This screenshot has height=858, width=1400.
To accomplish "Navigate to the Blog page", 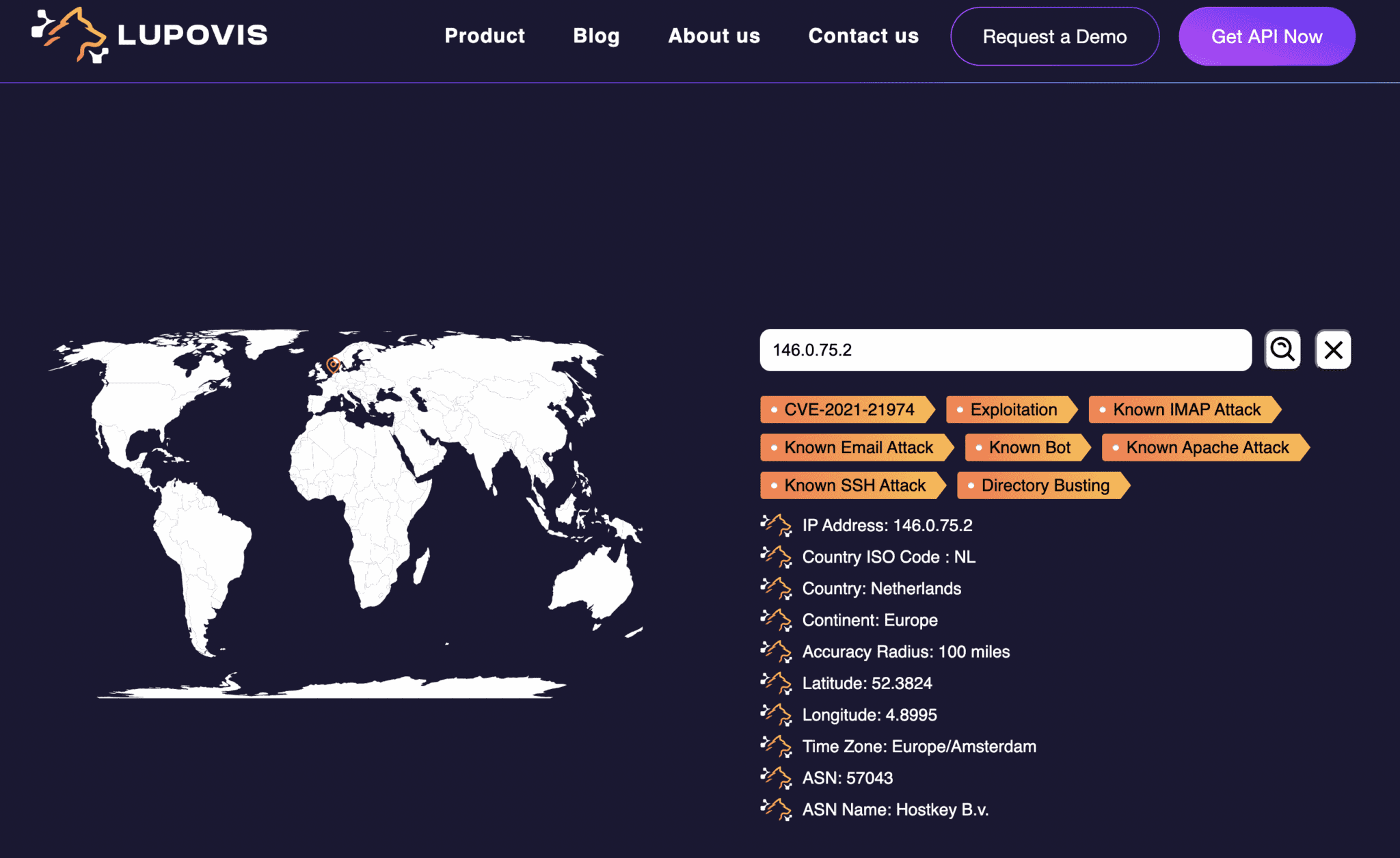I will [x=596, y=36].
